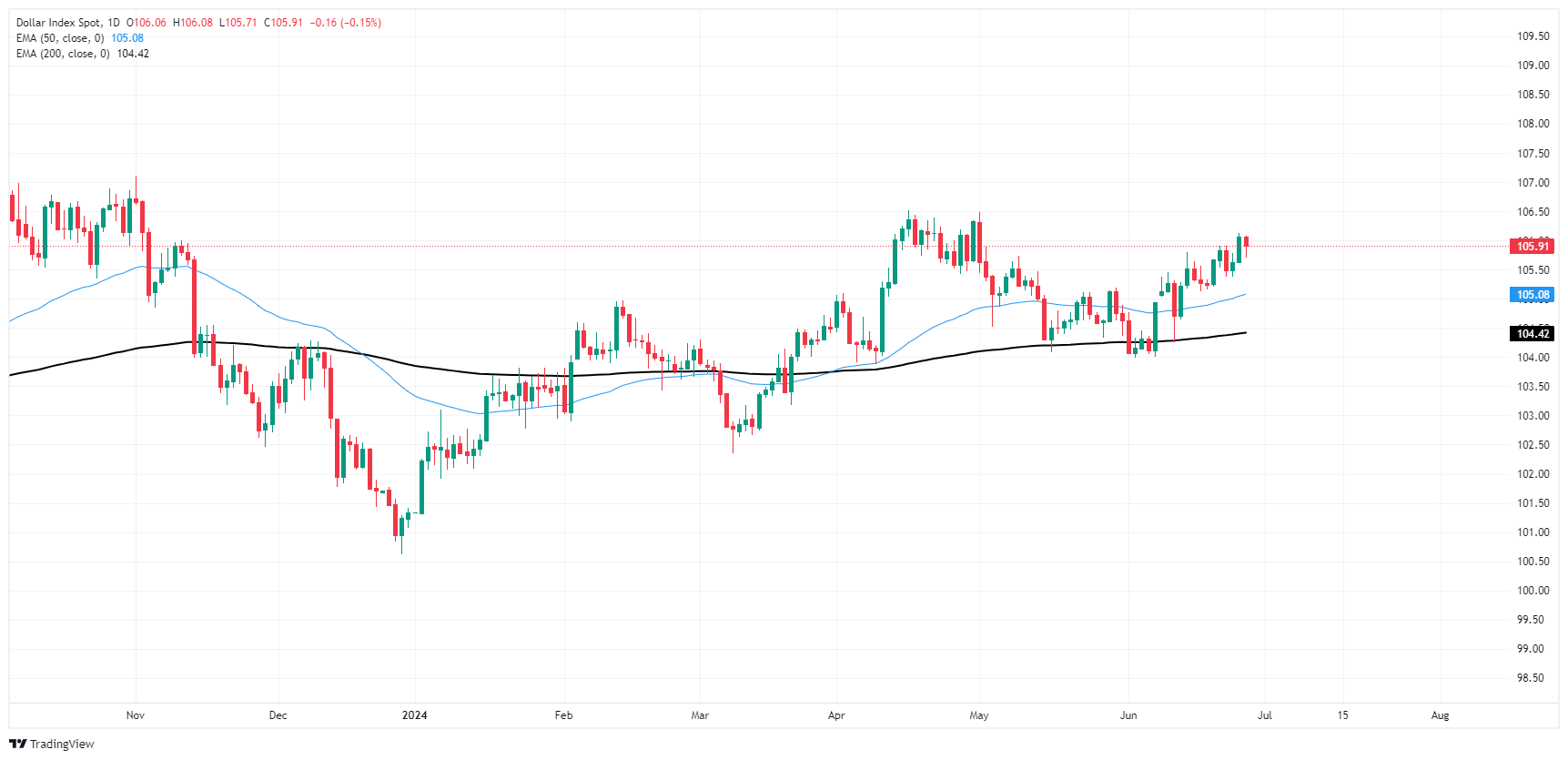The image size is (1568, 760).
Task: Click the Nov label on the time axis
Action: pos(136,715)
